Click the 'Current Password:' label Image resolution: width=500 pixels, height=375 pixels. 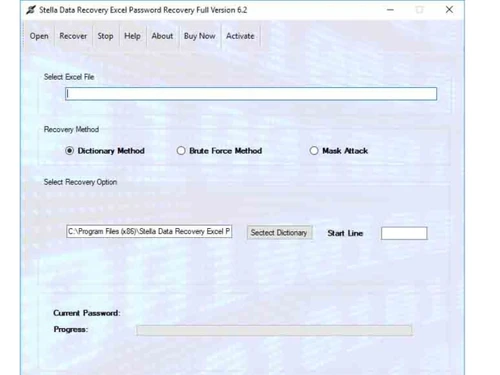pyautogui.click(x=87, y=313)
